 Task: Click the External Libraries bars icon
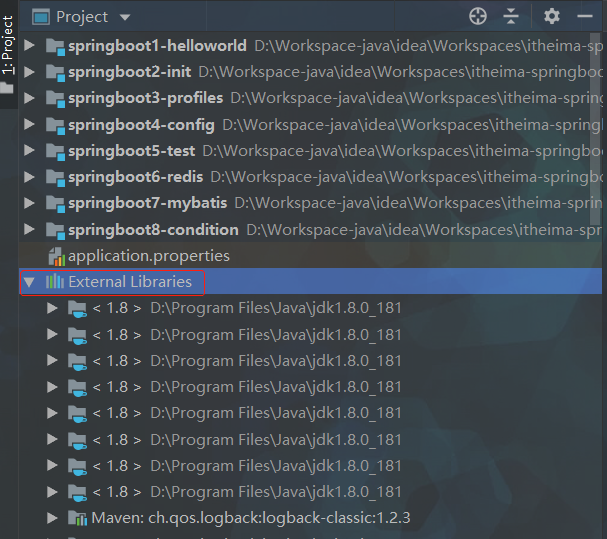[55, 282]
